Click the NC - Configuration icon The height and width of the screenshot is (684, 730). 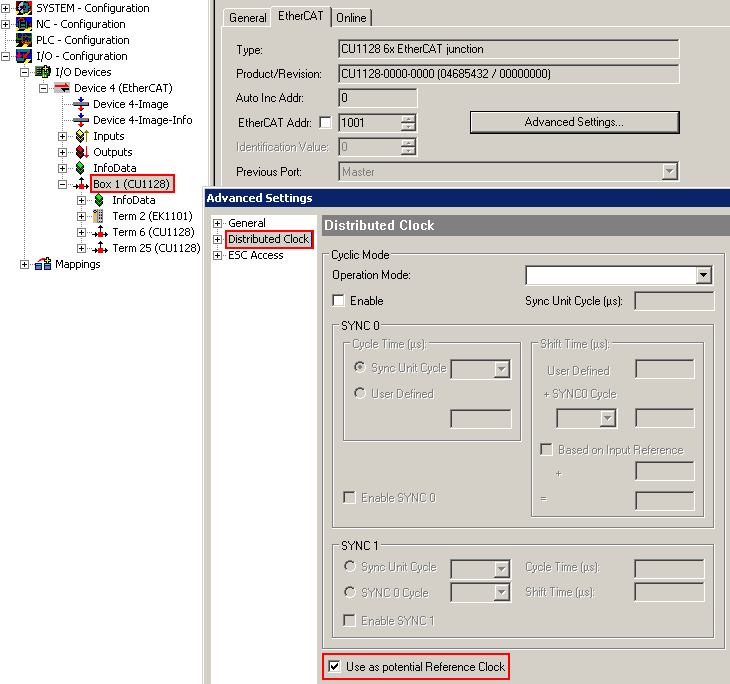pos(24,24)
